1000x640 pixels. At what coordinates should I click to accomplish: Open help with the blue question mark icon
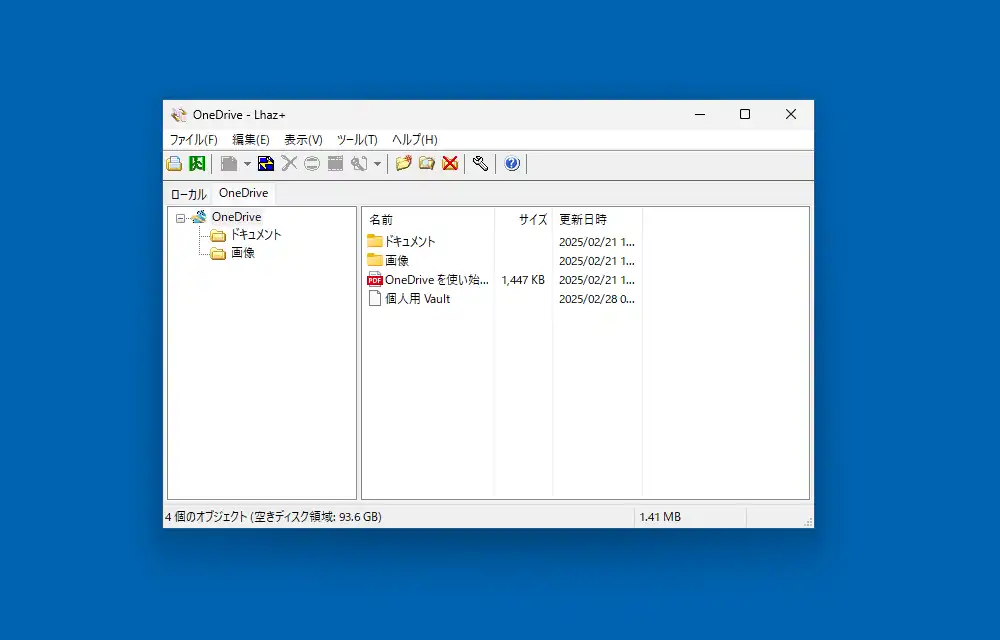[x=512, y=164]
